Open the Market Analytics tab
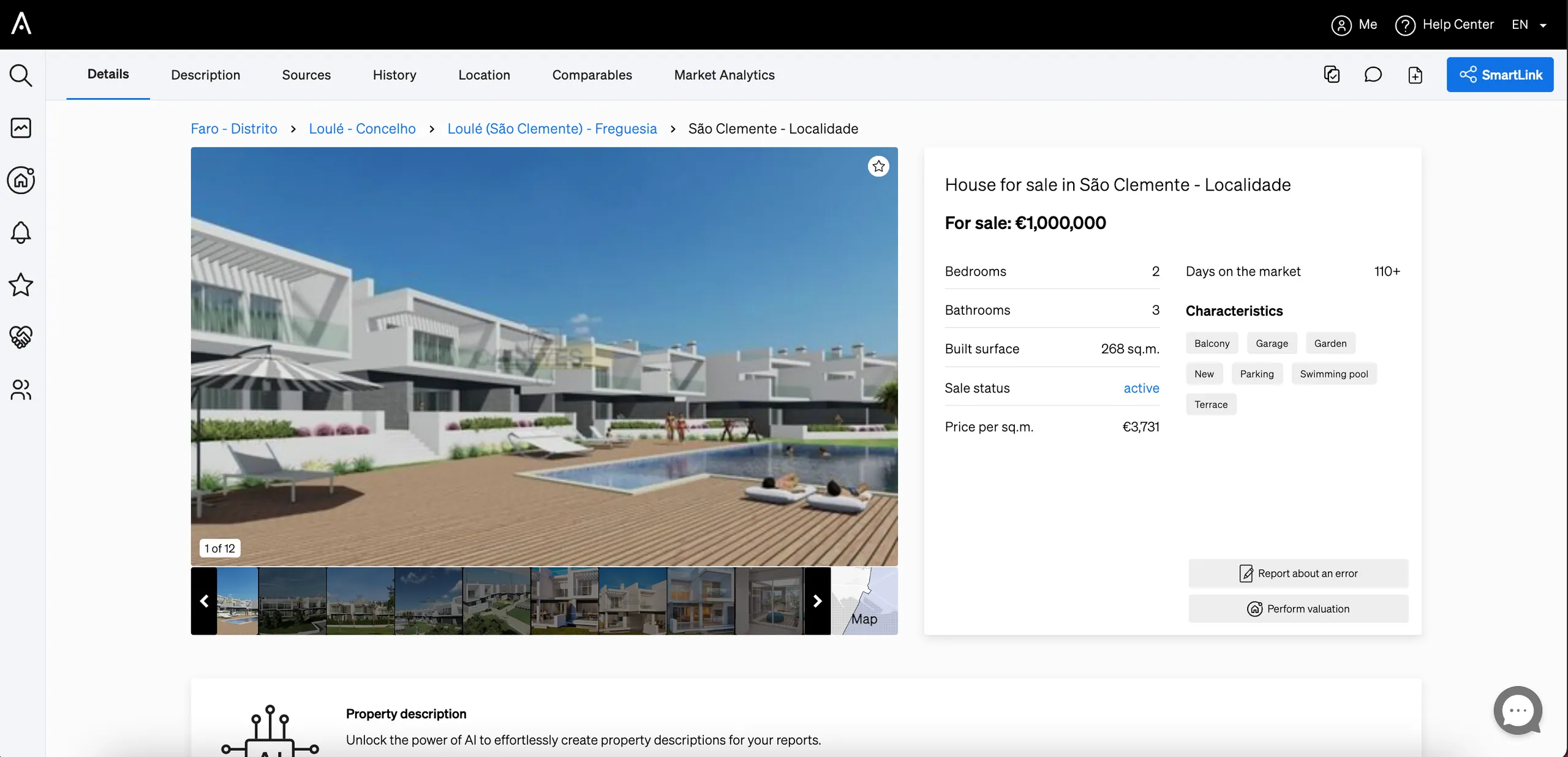1568x757 pixels. pos(724,75)
